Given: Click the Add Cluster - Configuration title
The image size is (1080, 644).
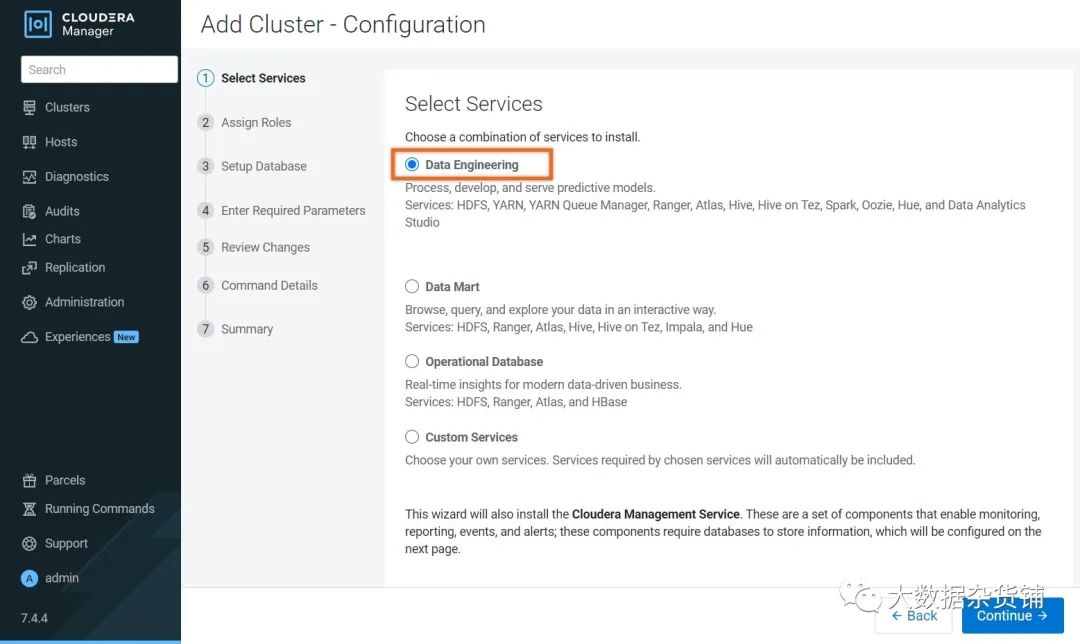Looking at the screenshot, I should (x=343, y=25).
